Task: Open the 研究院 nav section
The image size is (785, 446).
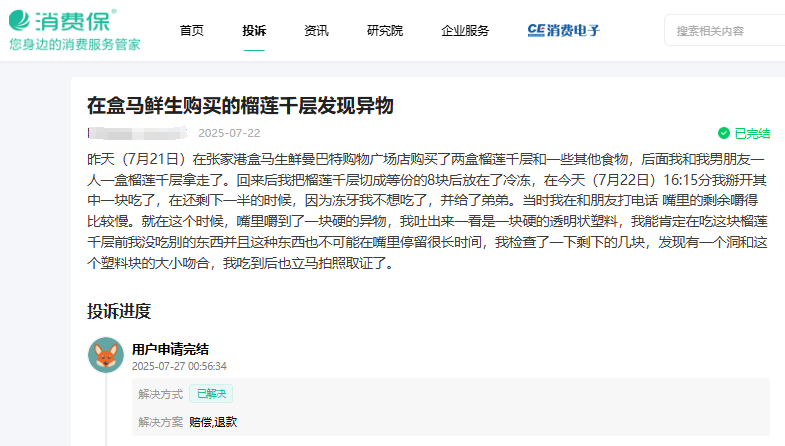Action: pyautogui.click(x=385, y=31)
